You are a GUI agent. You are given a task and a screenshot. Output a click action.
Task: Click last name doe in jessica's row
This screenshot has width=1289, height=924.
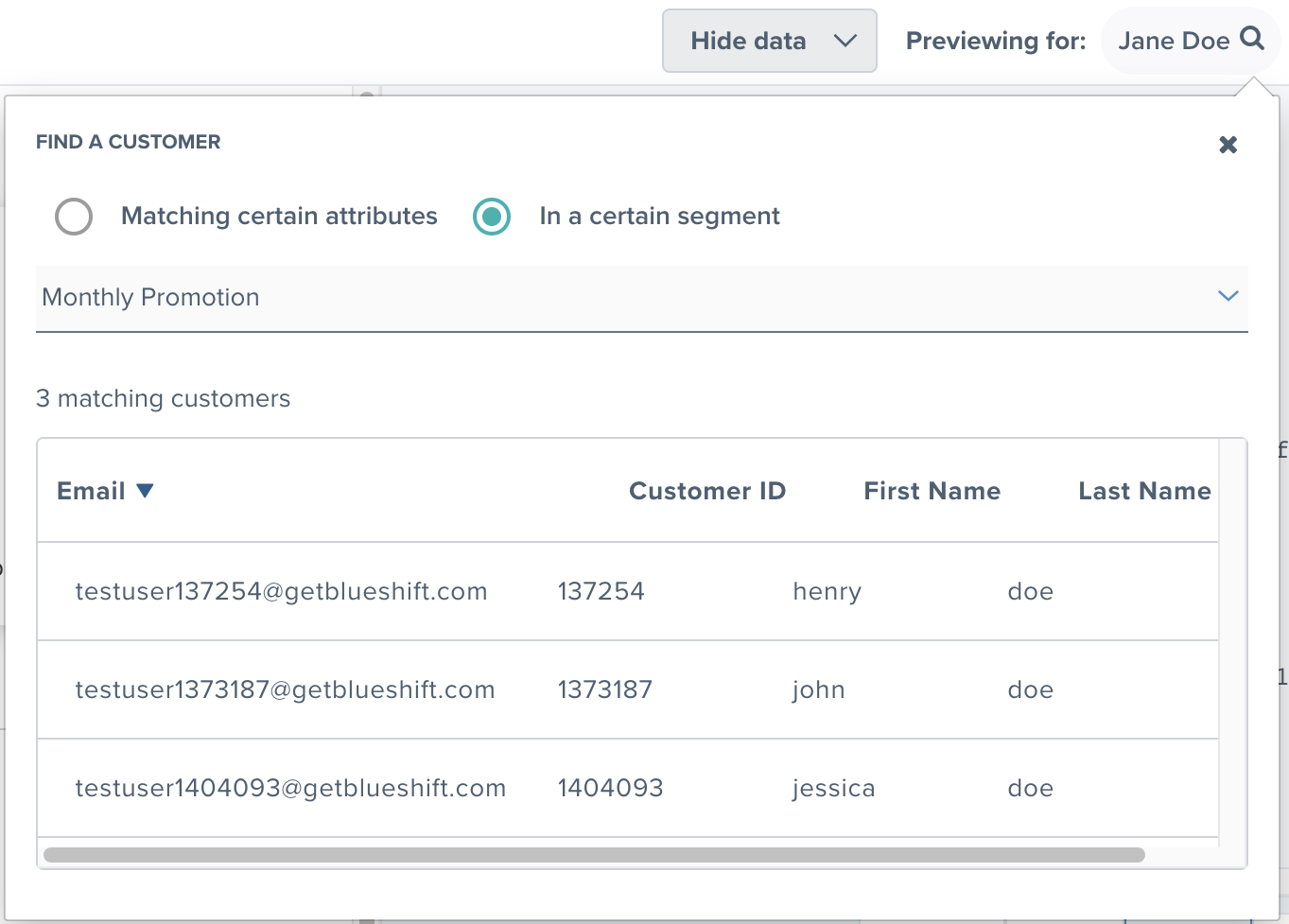[x=1031, y=789]
